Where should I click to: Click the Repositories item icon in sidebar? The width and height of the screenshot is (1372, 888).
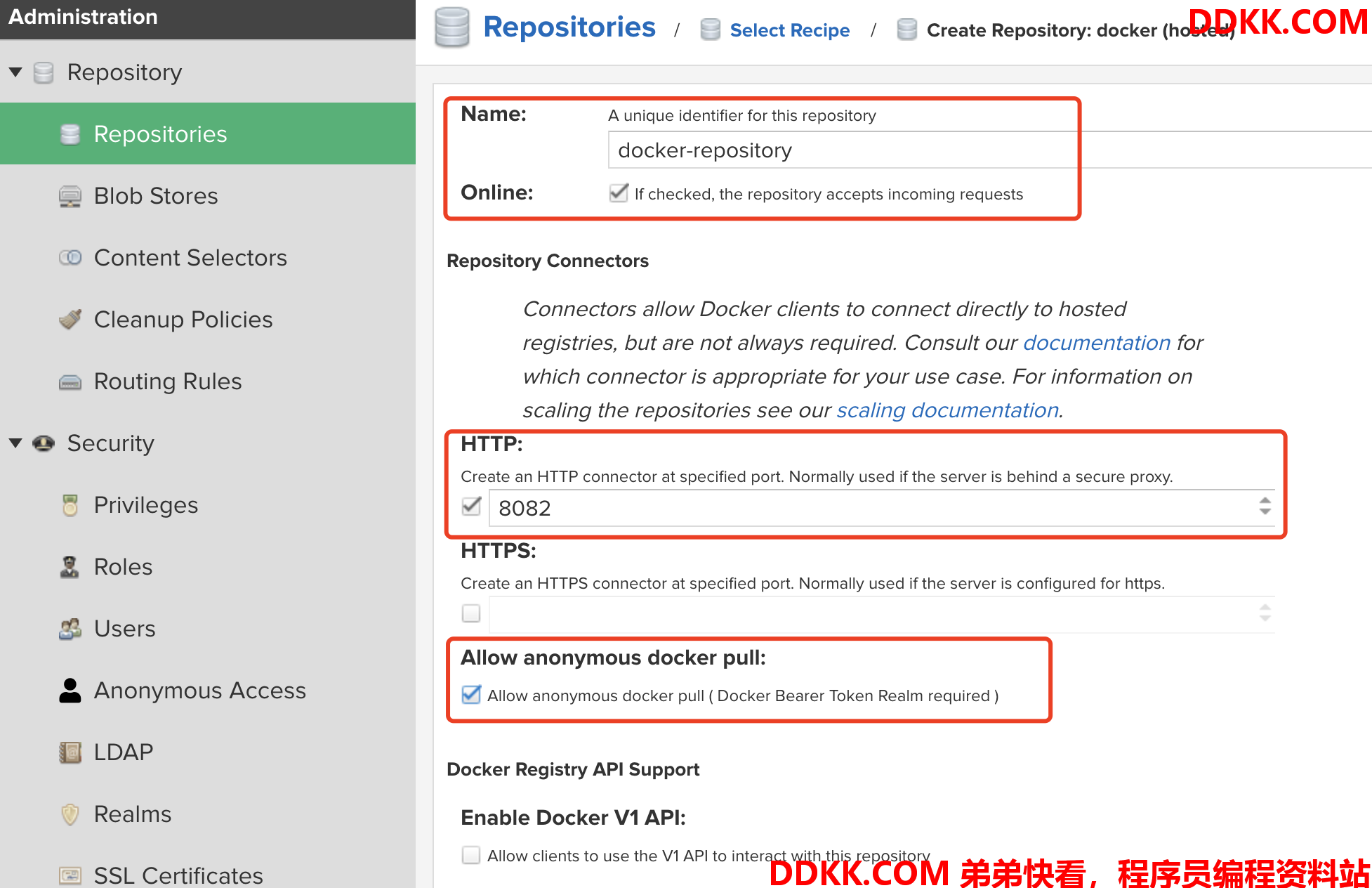click(x=70, y=134)
